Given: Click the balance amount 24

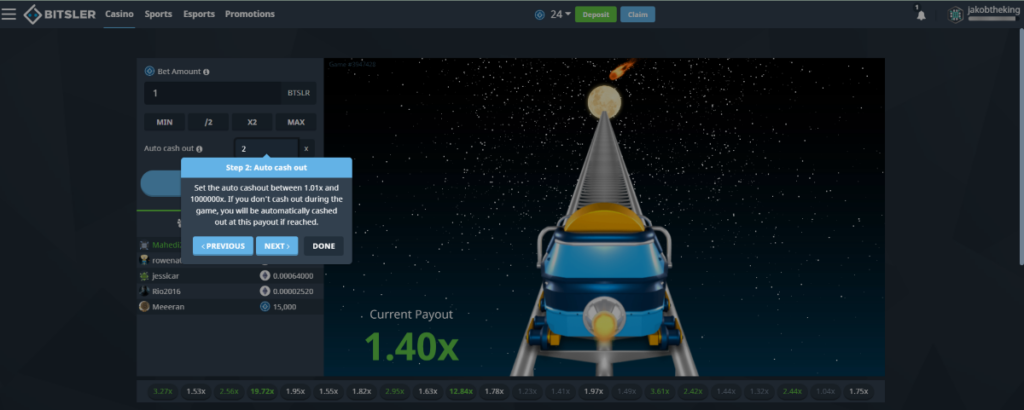Looking at the screenshot, I should point(556,14).
